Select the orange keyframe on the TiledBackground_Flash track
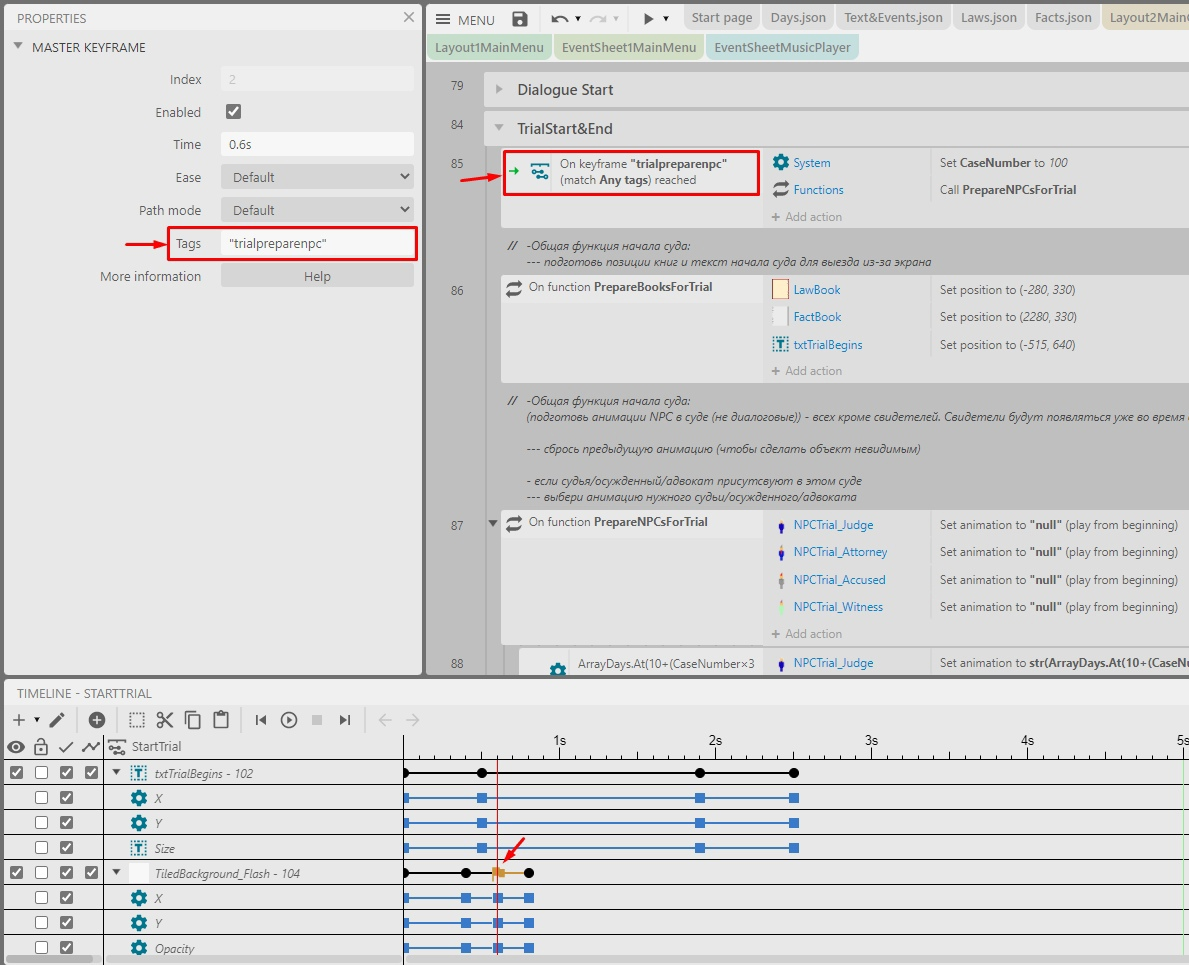Screen dimensions: 1189x965 click(498, 873)
